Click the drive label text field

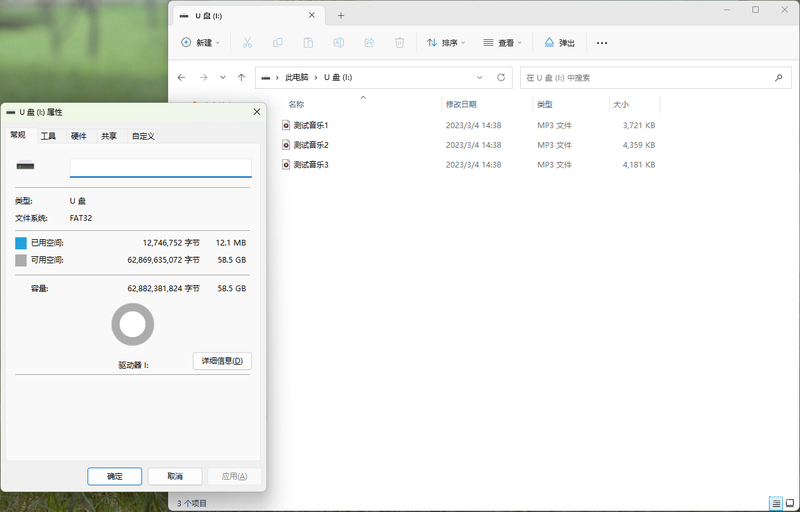[x=161, y=168]
